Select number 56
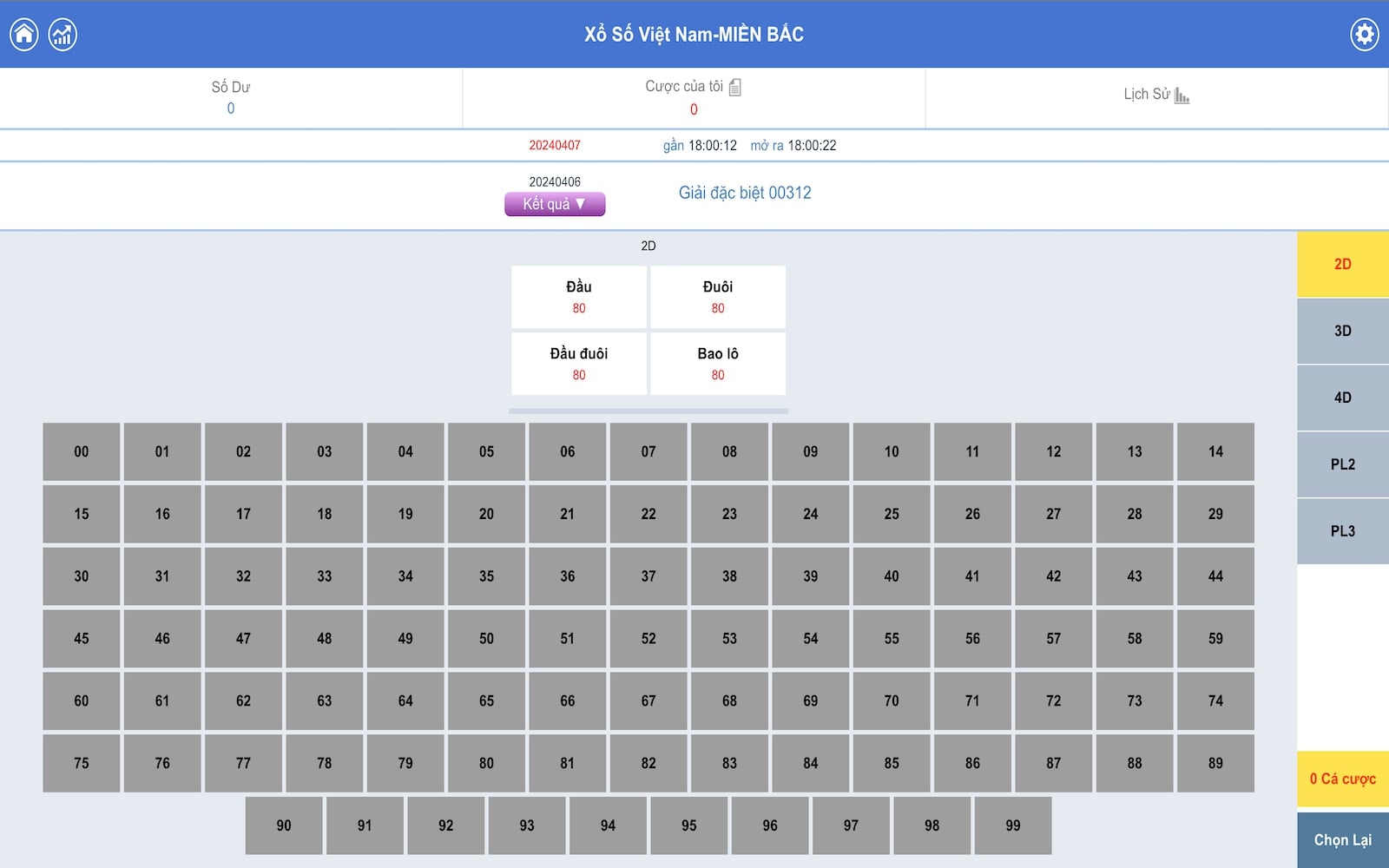 [x=972, y=639]
